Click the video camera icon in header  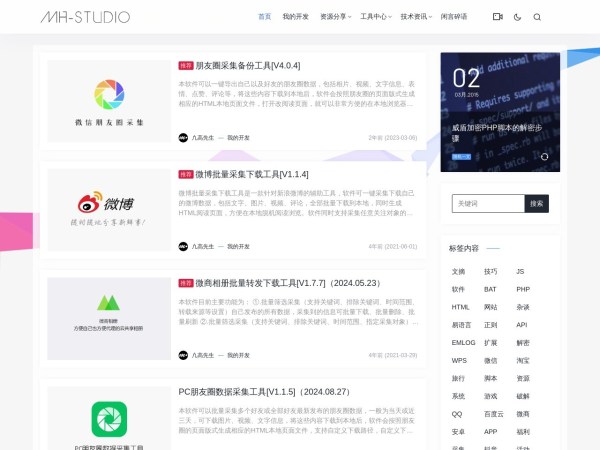(x=498, y=17)
